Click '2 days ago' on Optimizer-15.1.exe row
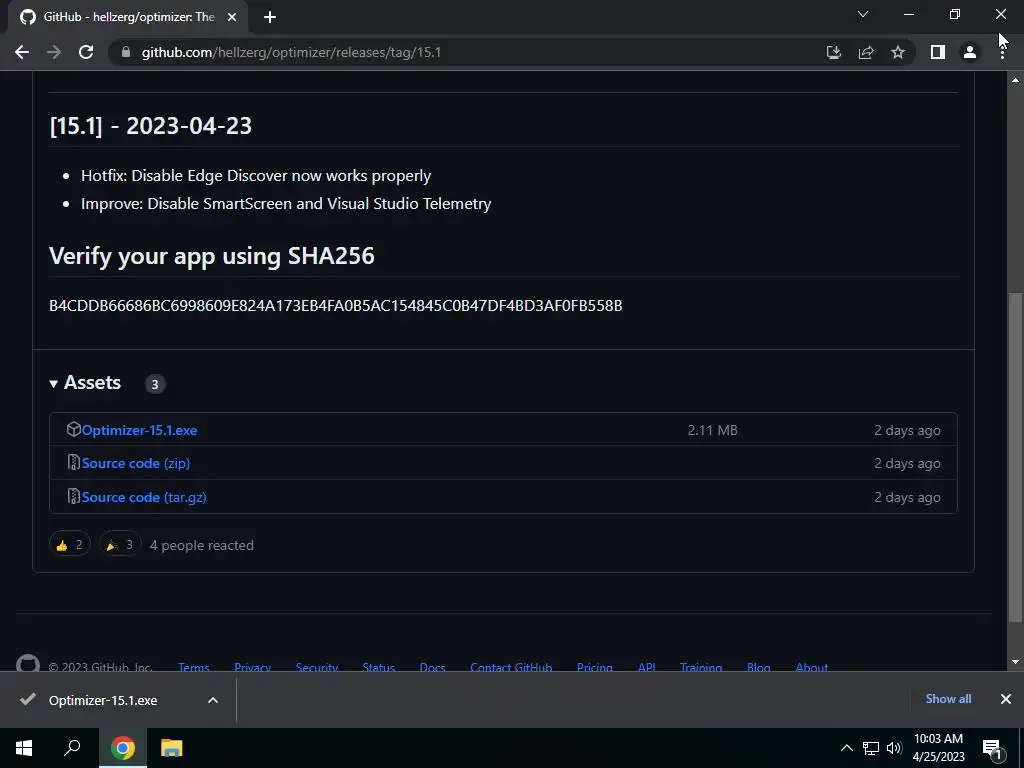The width and height of the screenshot is (1024, 768). coord(907,430)
